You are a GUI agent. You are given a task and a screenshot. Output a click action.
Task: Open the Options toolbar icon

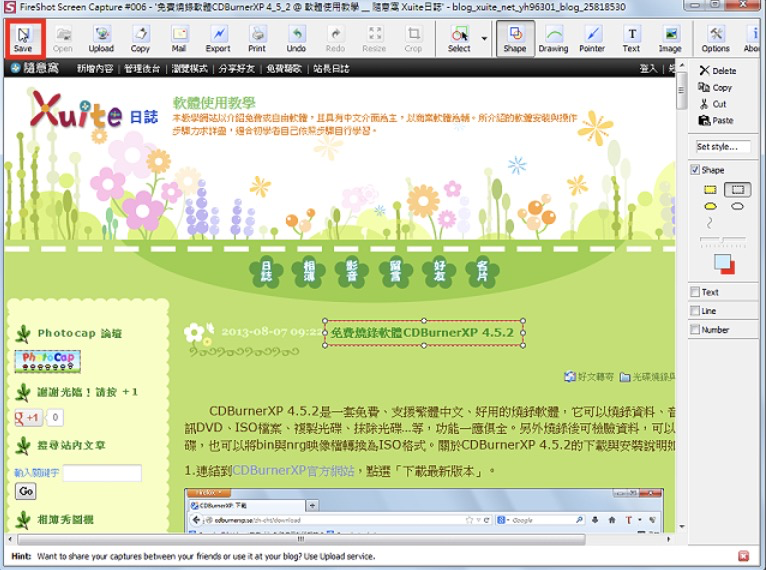point(716,39)
